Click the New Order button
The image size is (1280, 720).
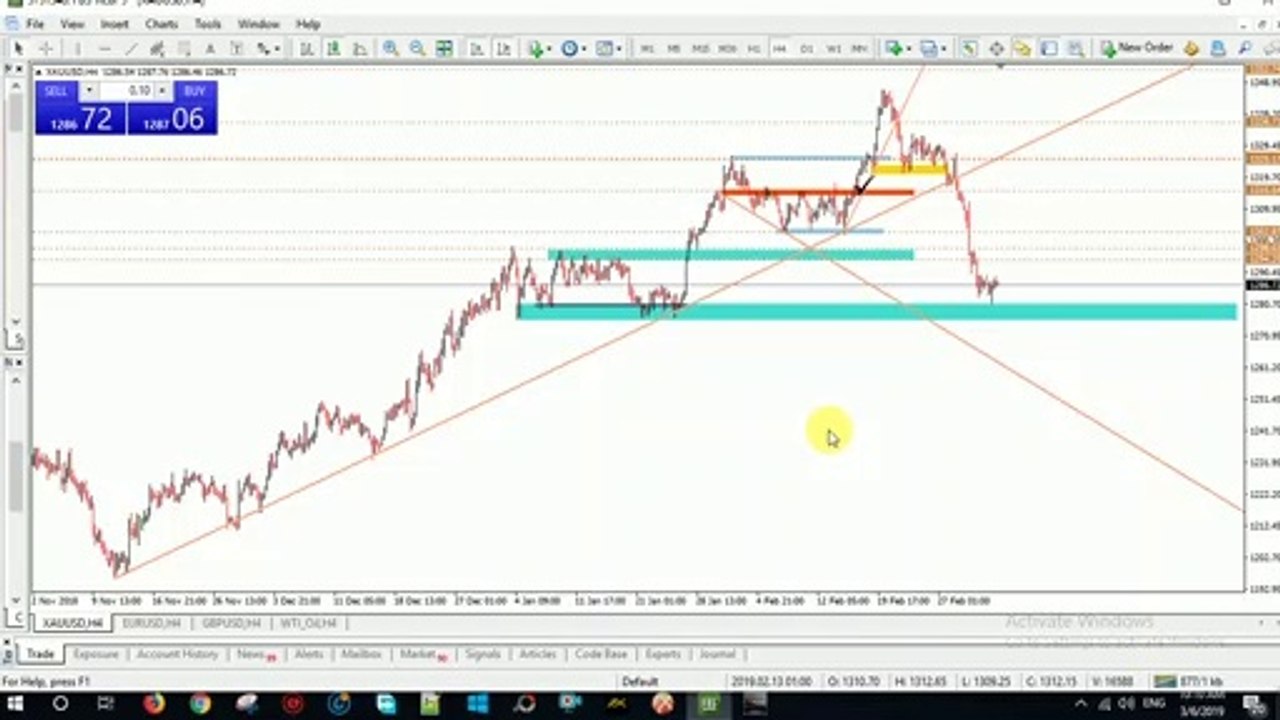[1136, 48]
